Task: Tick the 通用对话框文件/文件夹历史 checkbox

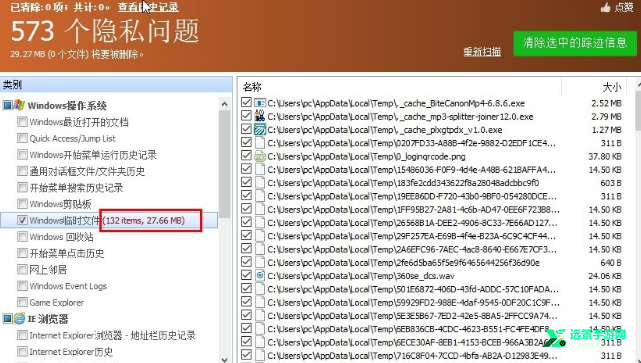Action: [22, 170]
